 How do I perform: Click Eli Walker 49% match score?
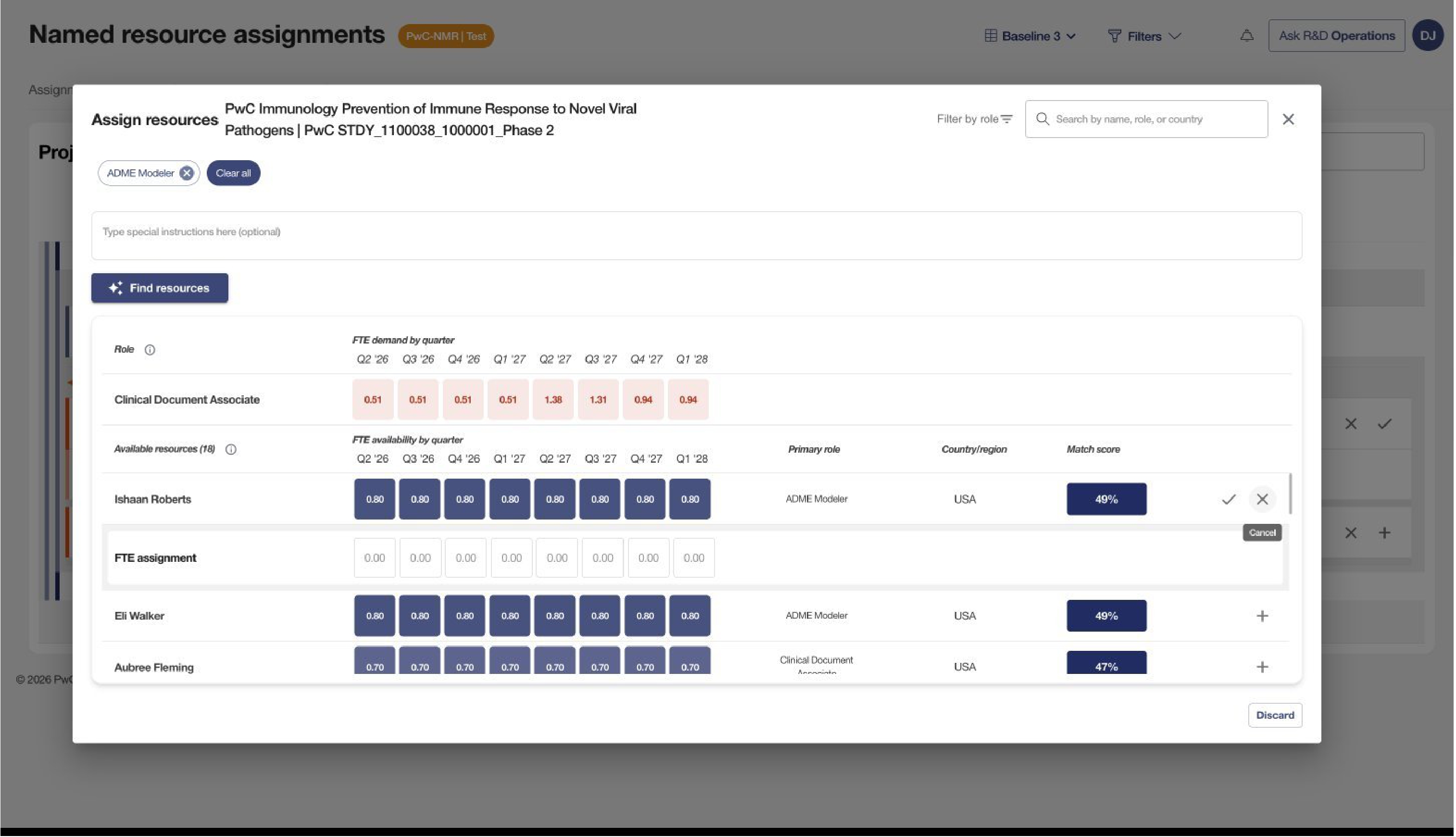[x=1106, y=616]
